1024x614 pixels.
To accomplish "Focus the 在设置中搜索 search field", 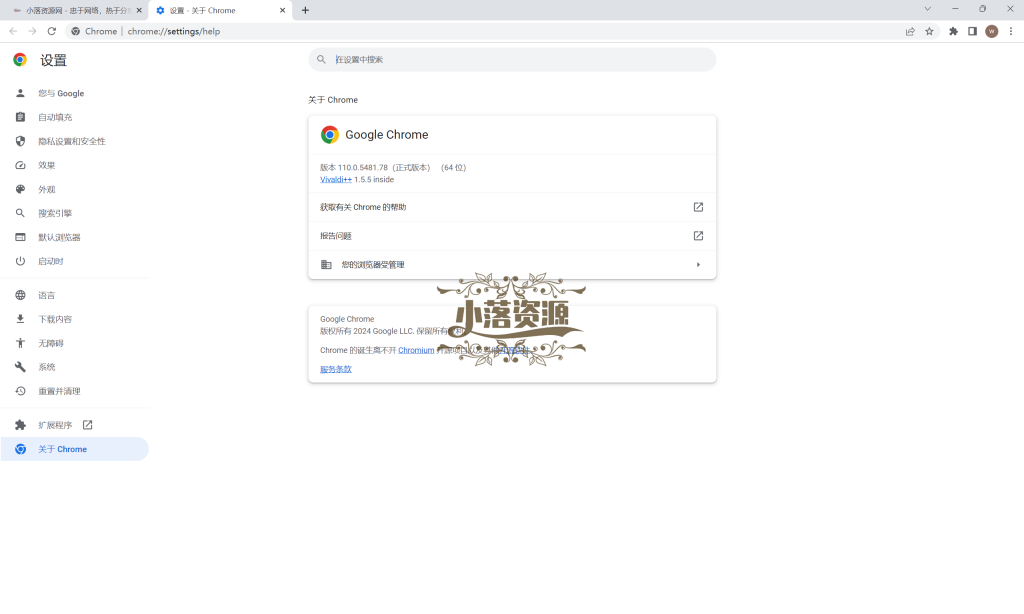I will point(512,59).
